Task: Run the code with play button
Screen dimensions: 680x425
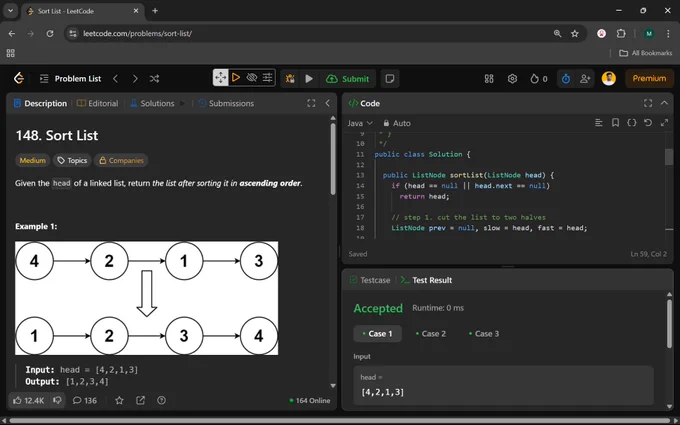Action: (309, 78)
